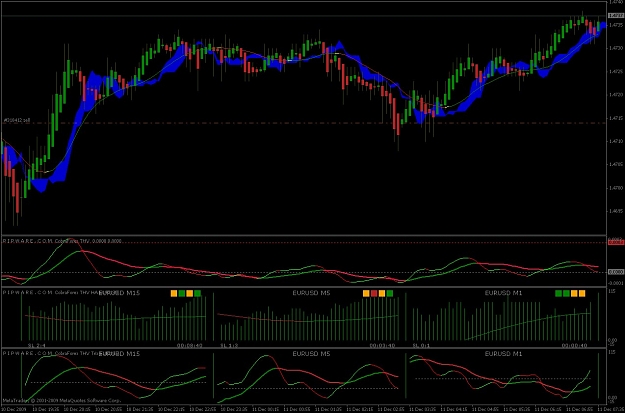The height and width of the screenshot is (413, 625).
Task: Click the 0.0000 level label of Cobra indicator
Action: click(615, 272)
